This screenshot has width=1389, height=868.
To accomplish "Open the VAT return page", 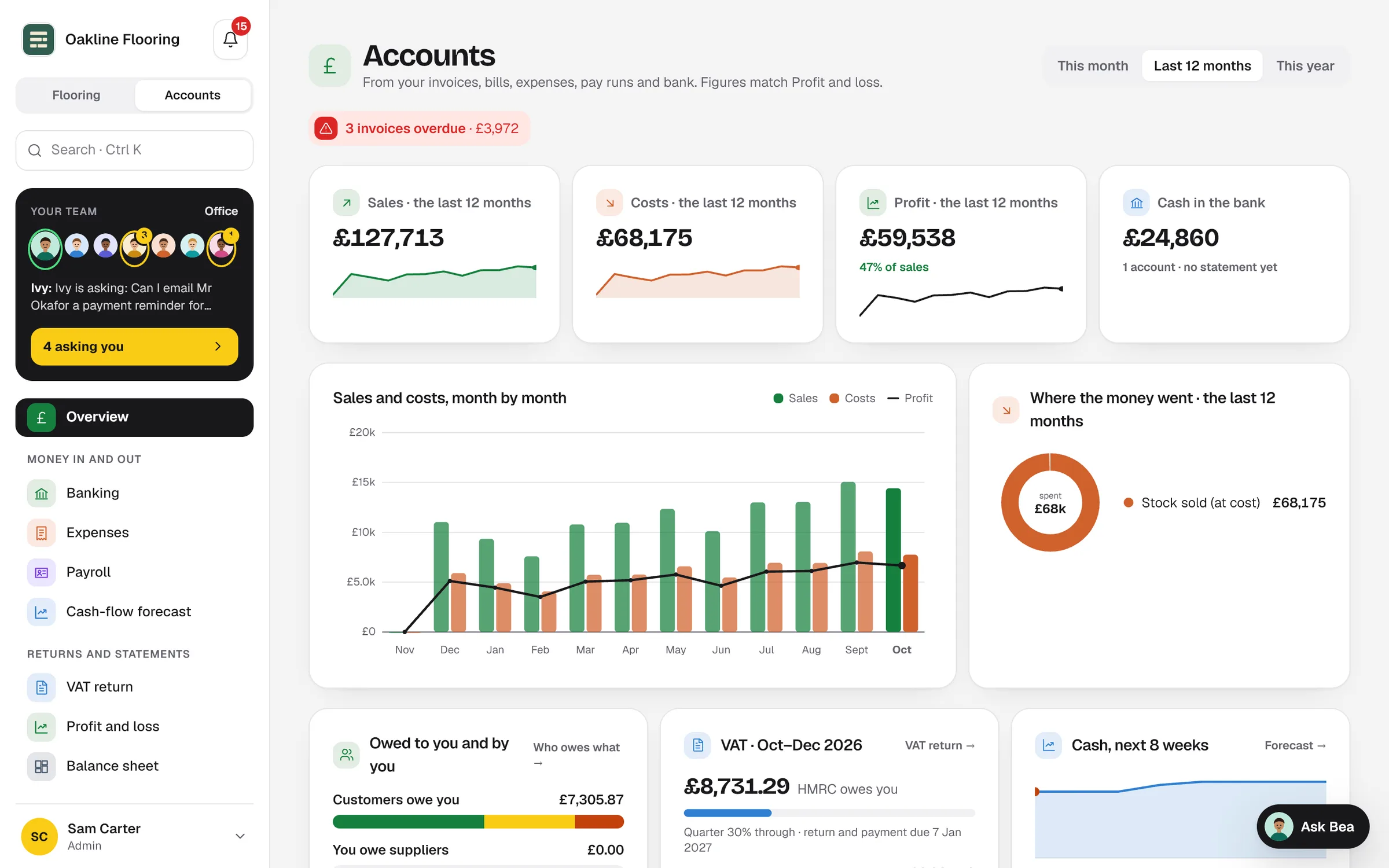I will click(134, 687).
